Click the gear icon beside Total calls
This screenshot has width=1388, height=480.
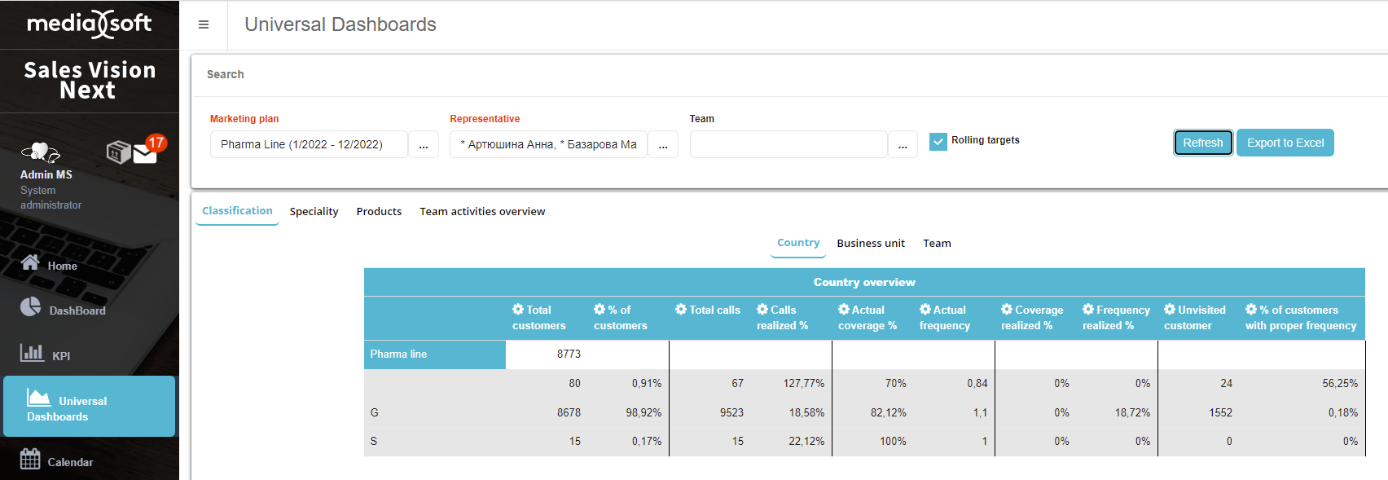click(681, 310)
